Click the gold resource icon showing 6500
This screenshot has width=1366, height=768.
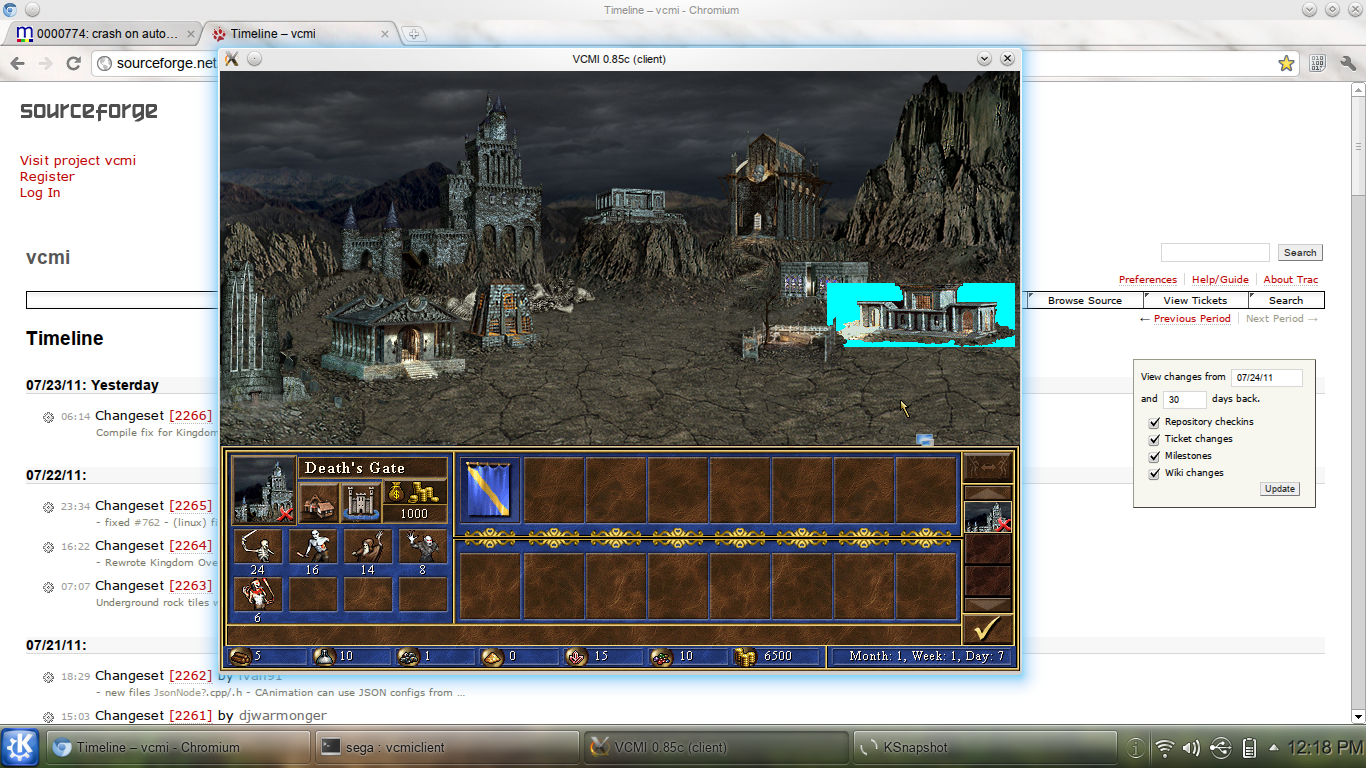point(744,656)
